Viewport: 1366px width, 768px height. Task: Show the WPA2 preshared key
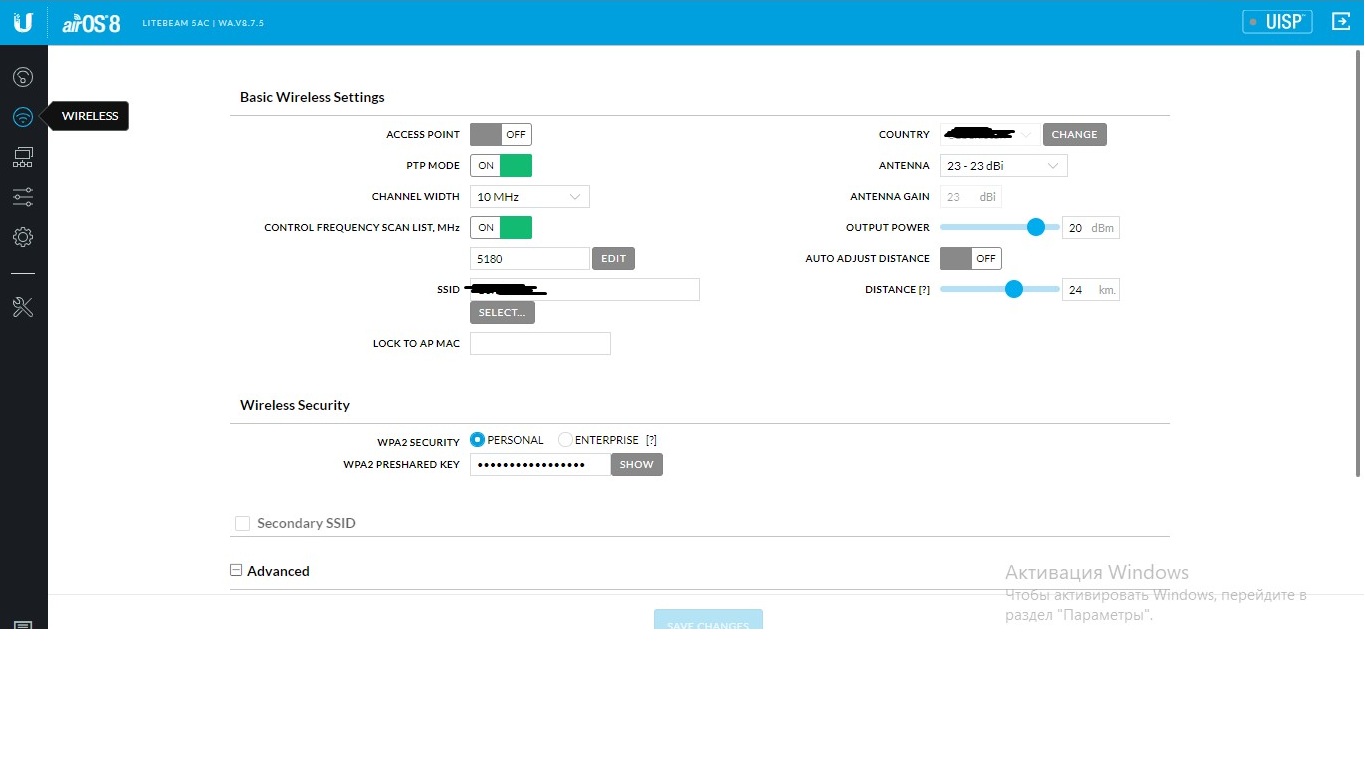[637, 464]
